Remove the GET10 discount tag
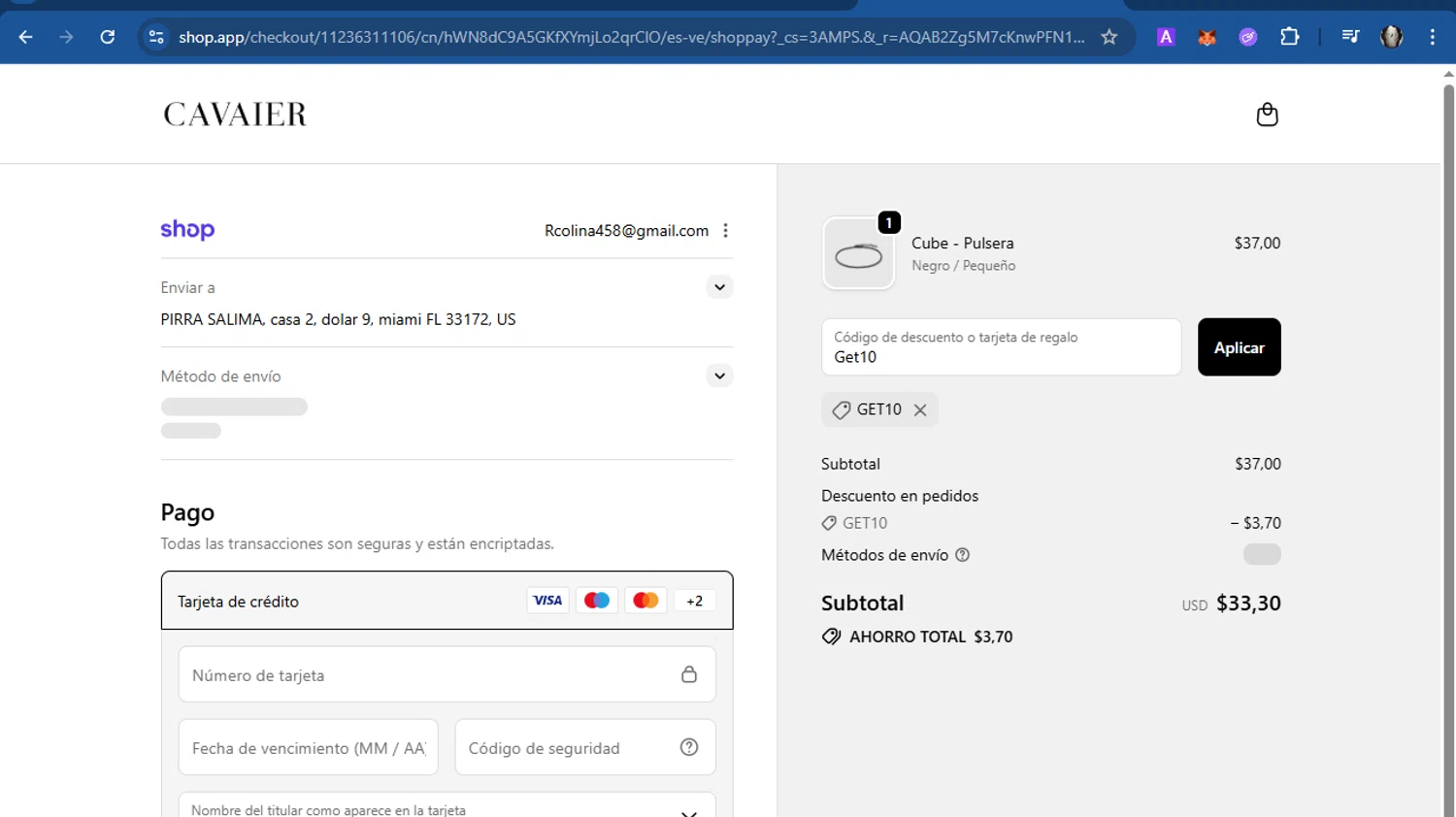Screen dimensions: 1456x817 coord(920,410)
